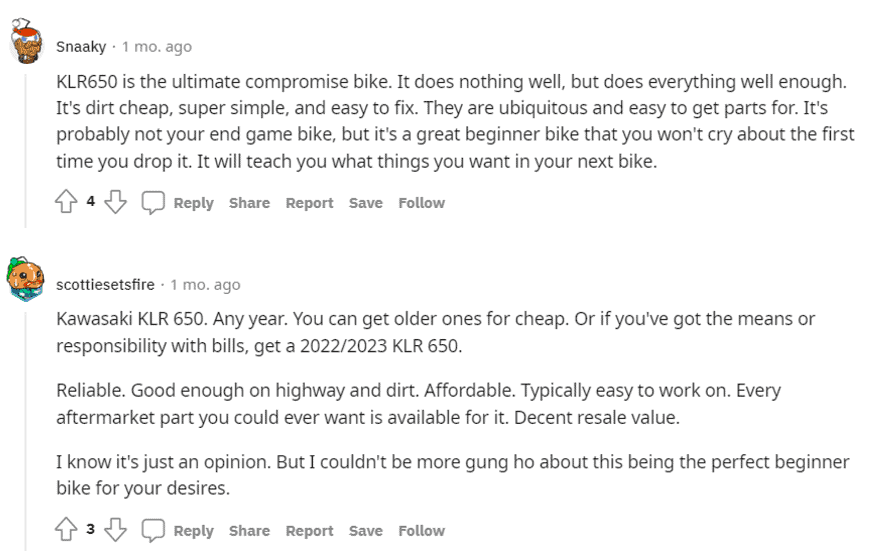Open Snaaky's user profile link

(x=81, y=47)
